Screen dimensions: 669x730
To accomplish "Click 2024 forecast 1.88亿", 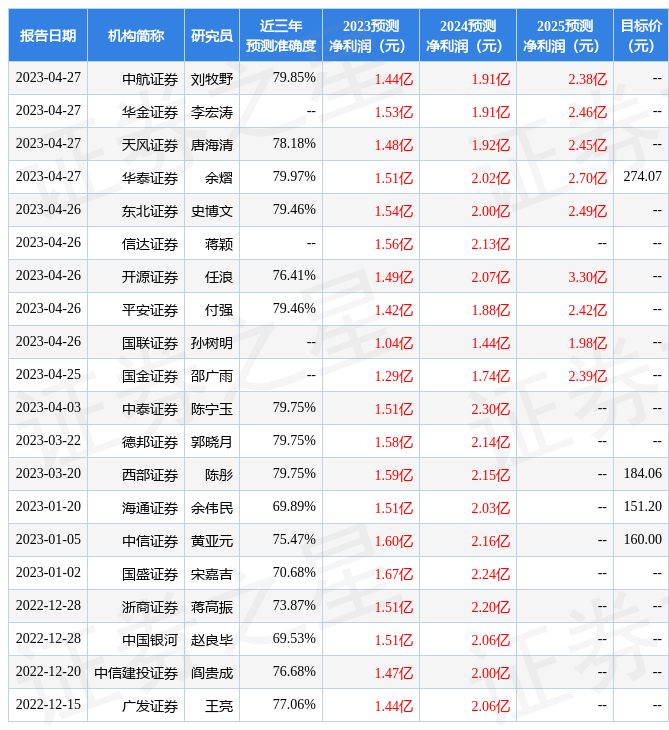I will pos(491,310).
